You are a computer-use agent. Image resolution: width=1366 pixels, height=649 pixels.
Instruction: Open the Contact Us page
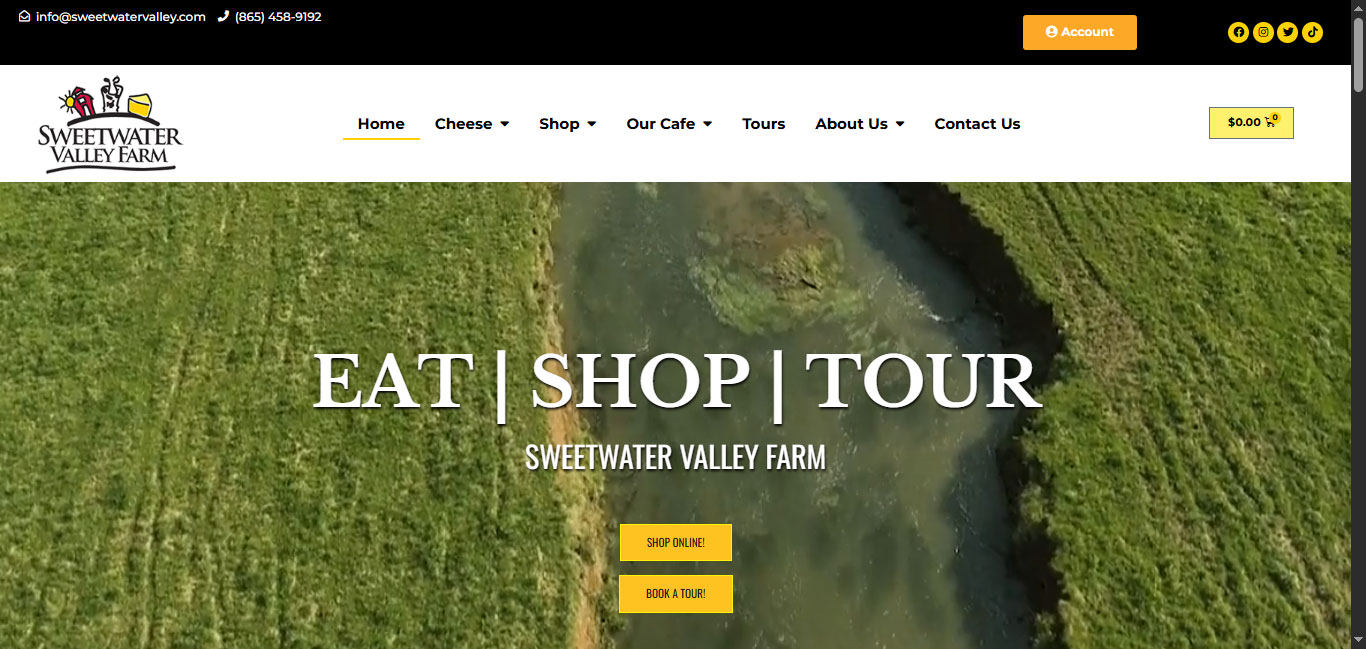[977, 124]
